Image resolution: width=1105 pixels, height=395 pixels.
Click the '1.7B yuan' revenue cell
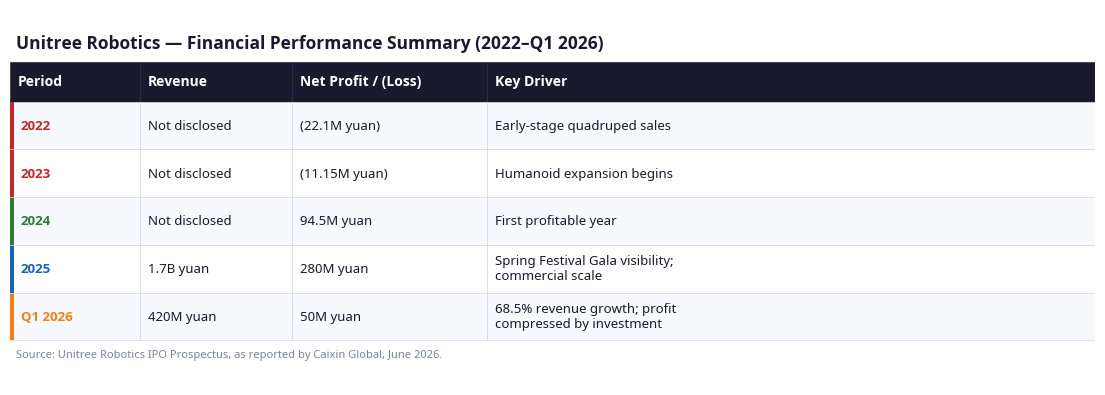(x=216, y=269)
